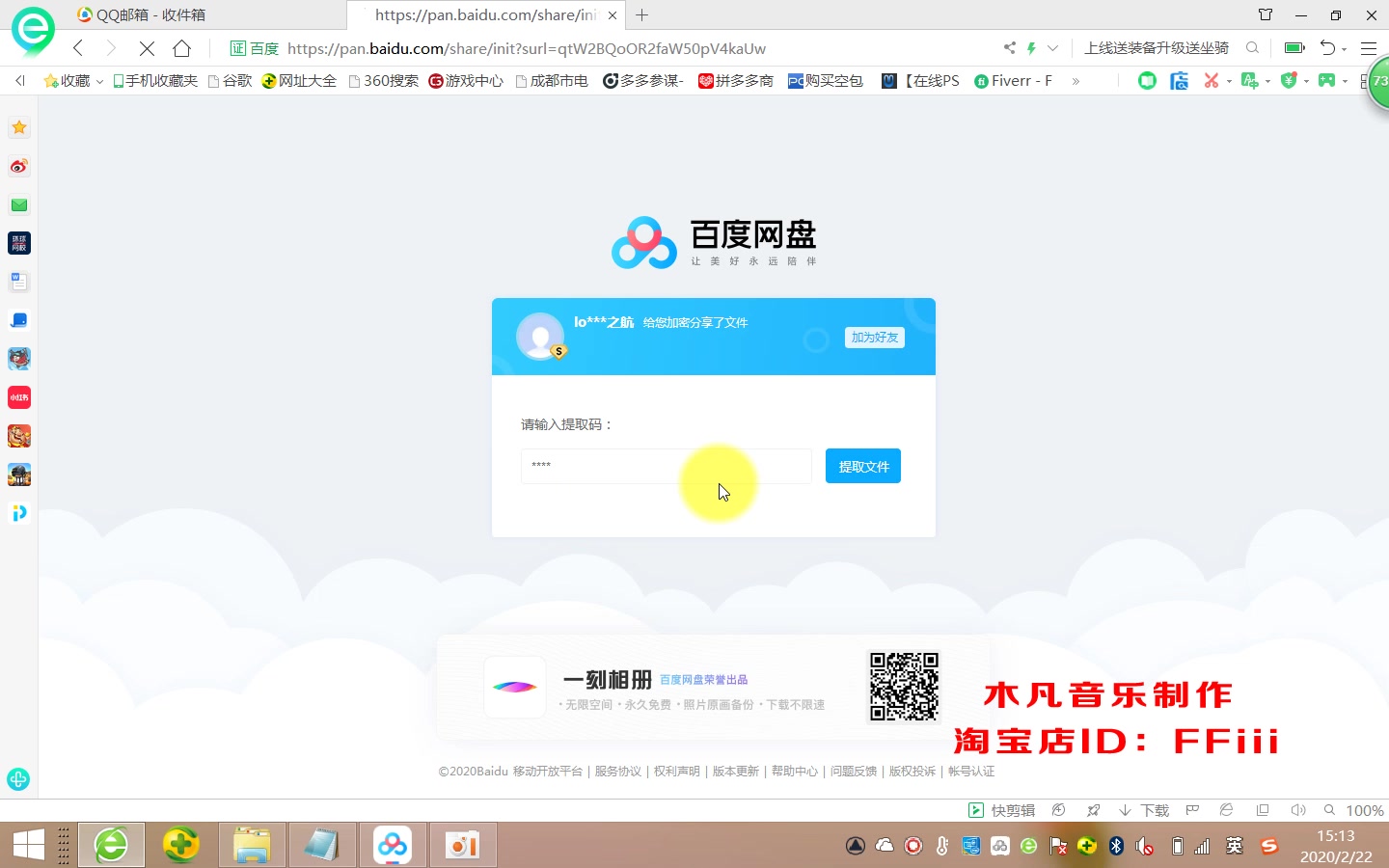Open the 一刻相册 promotional banner
Screen dimensions: 1389x868
(x=714, y=688)
